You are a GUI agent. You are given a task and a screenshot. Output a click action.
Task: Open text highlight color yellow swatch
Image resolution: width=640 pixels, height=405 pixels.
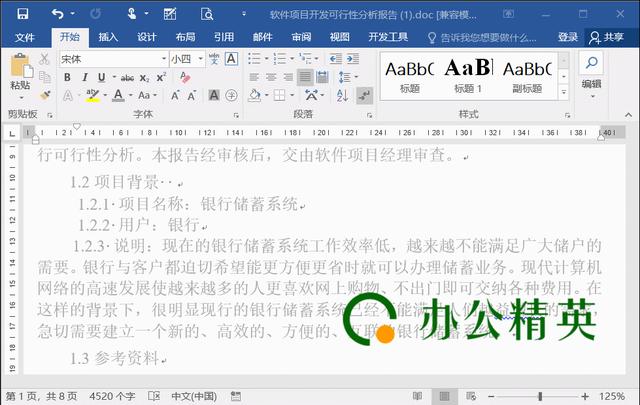coord(93,96)
